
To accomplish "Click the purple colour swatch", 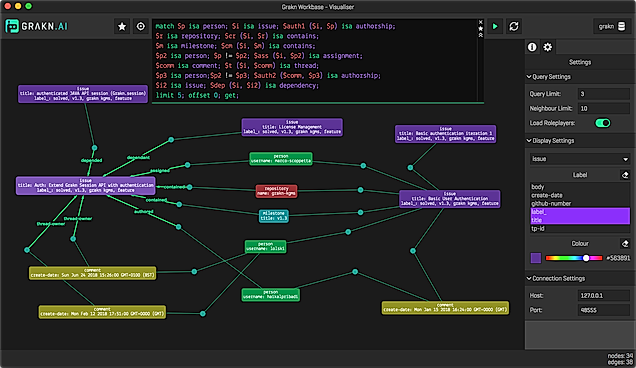I will click(536, 258).
